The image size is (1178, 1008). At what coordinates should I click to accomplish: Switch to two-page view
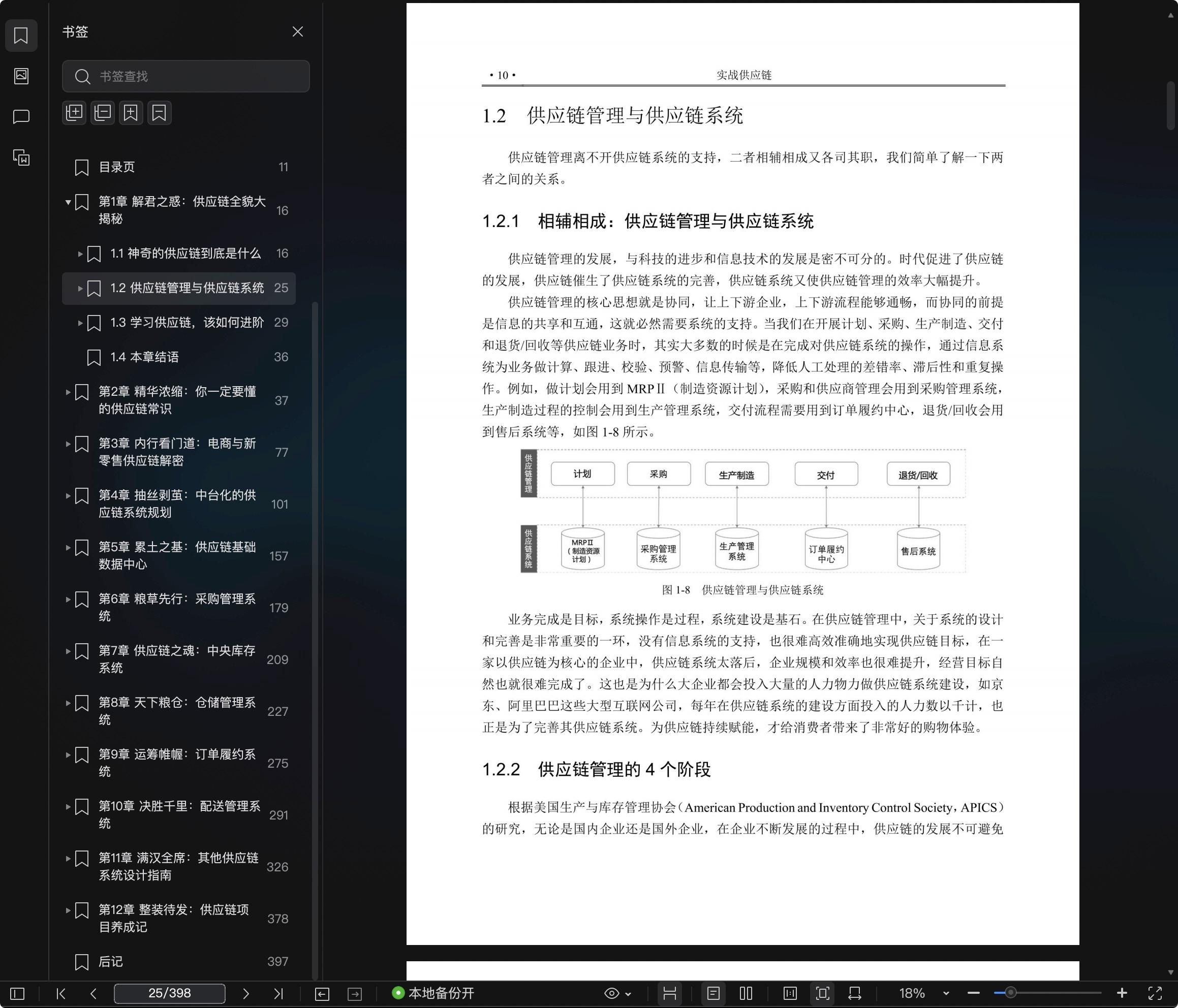(746, 993)
